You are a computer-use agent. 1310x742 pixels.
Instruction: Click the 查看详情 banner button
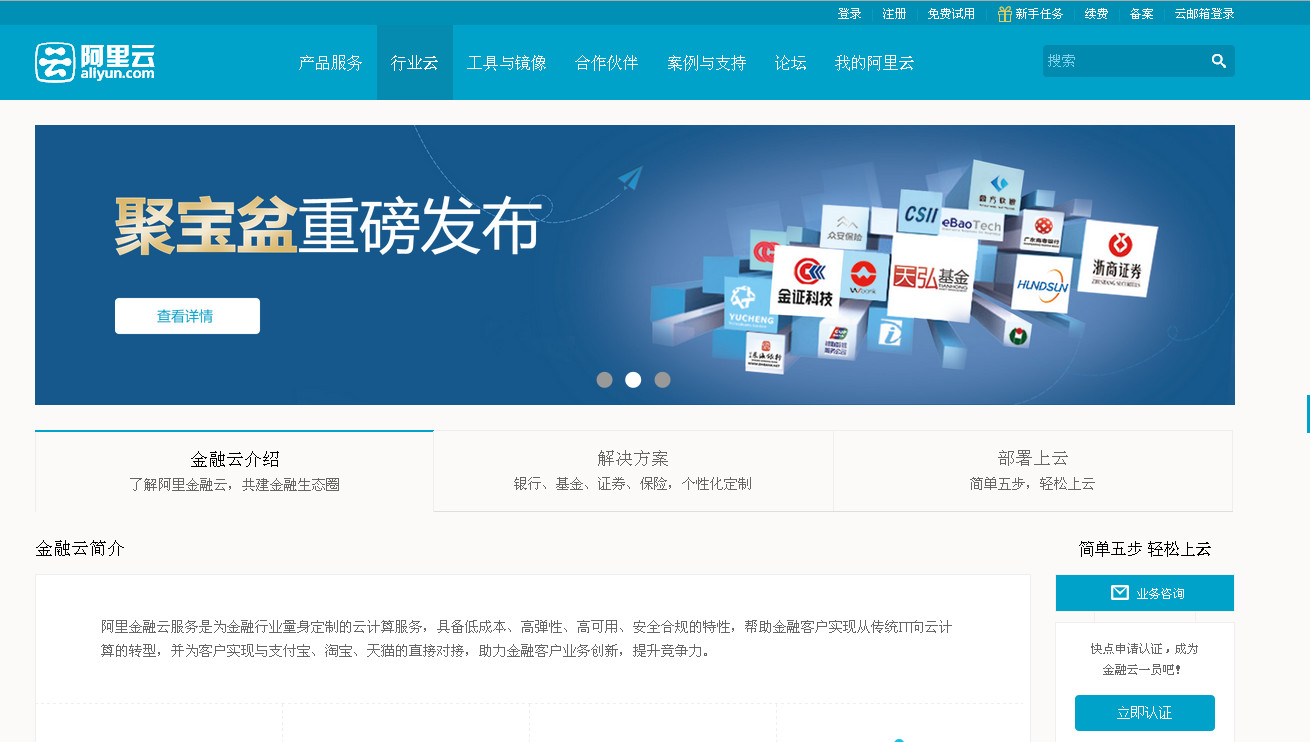[187, 316]
